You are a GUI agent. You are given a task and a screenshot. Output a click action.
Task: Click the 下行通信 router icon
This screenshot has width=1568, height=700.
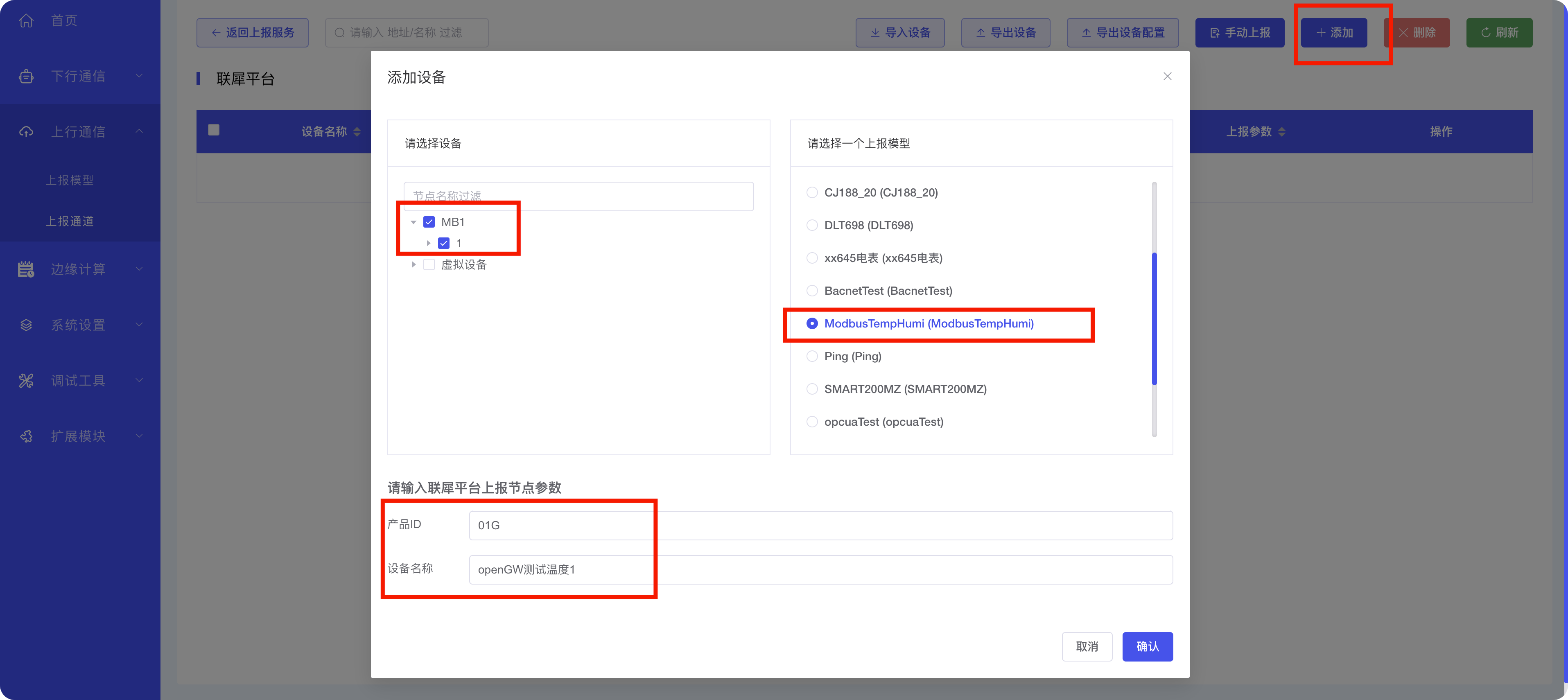point(25,77)
